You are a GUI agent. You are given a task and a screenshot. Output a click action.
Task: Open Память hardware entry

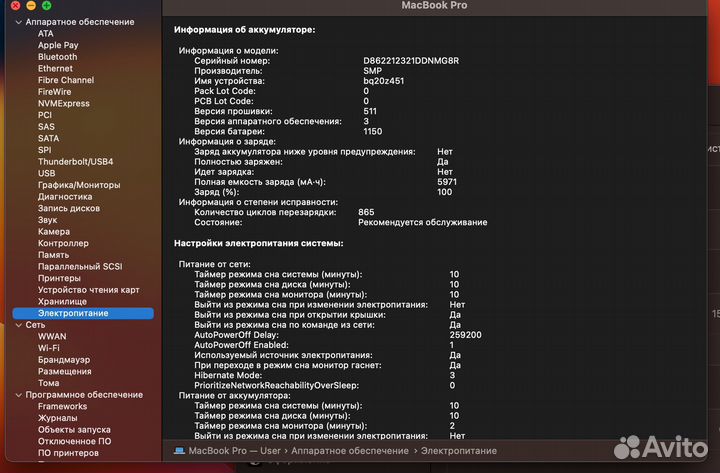53,255
